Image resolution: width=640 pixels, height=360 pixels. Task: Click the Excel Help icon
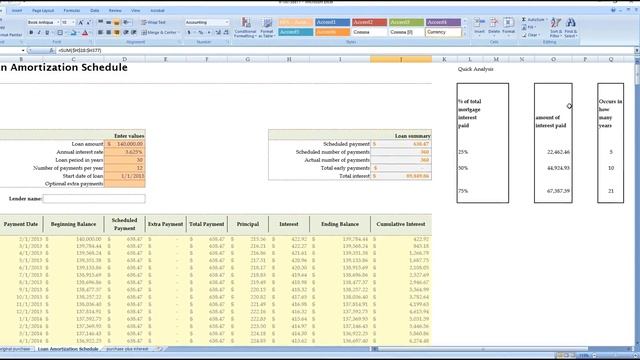click(x=613, y=10)
